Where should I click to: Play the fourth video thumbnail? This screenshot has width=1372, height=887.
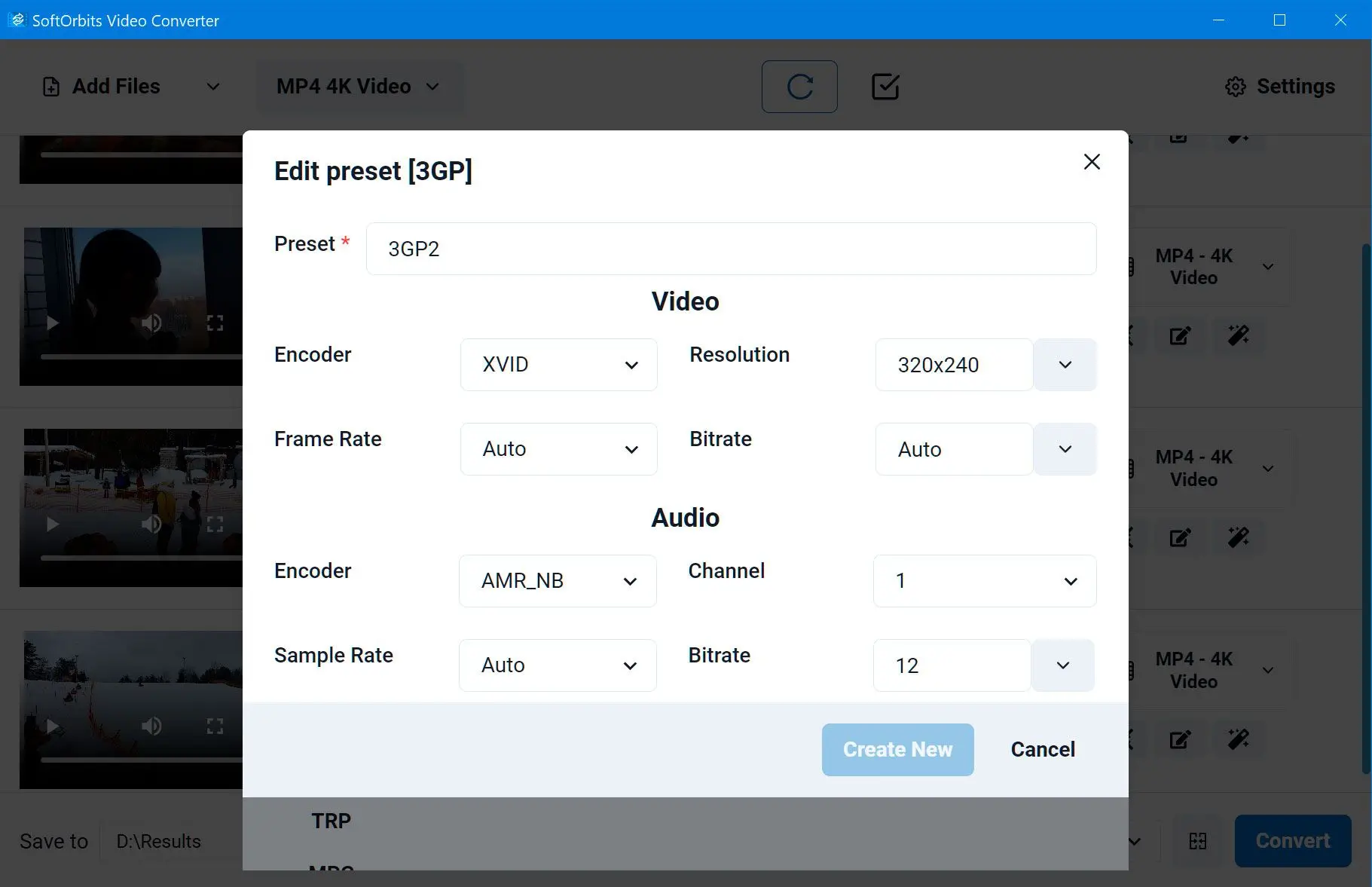pos(52,726)
